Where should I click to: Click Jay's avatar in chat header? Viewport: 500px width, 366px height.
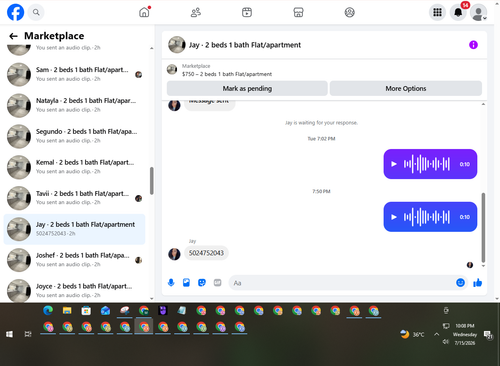pos(177,45)
